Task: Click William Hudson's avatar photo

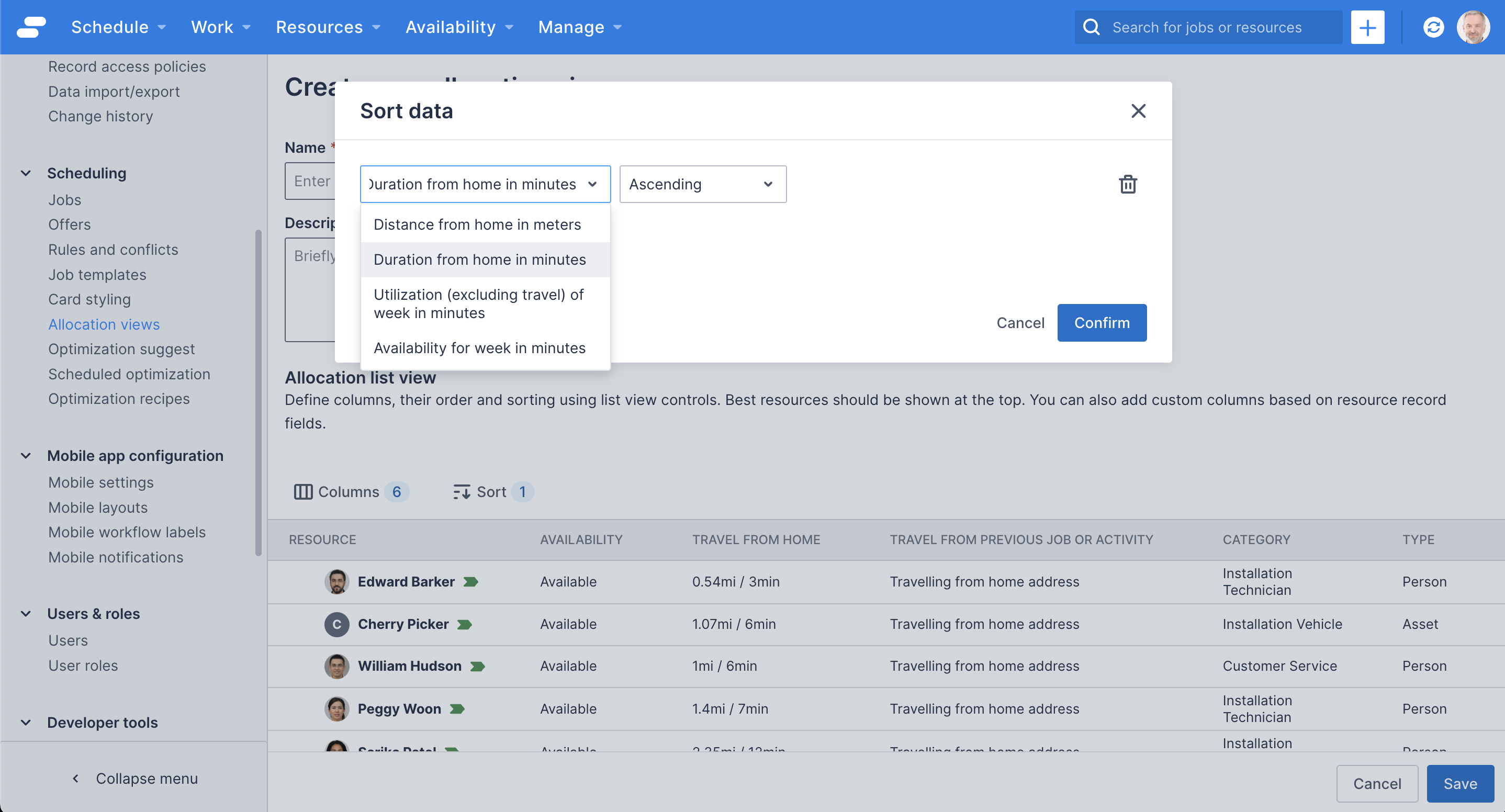Action: point(336,667)
